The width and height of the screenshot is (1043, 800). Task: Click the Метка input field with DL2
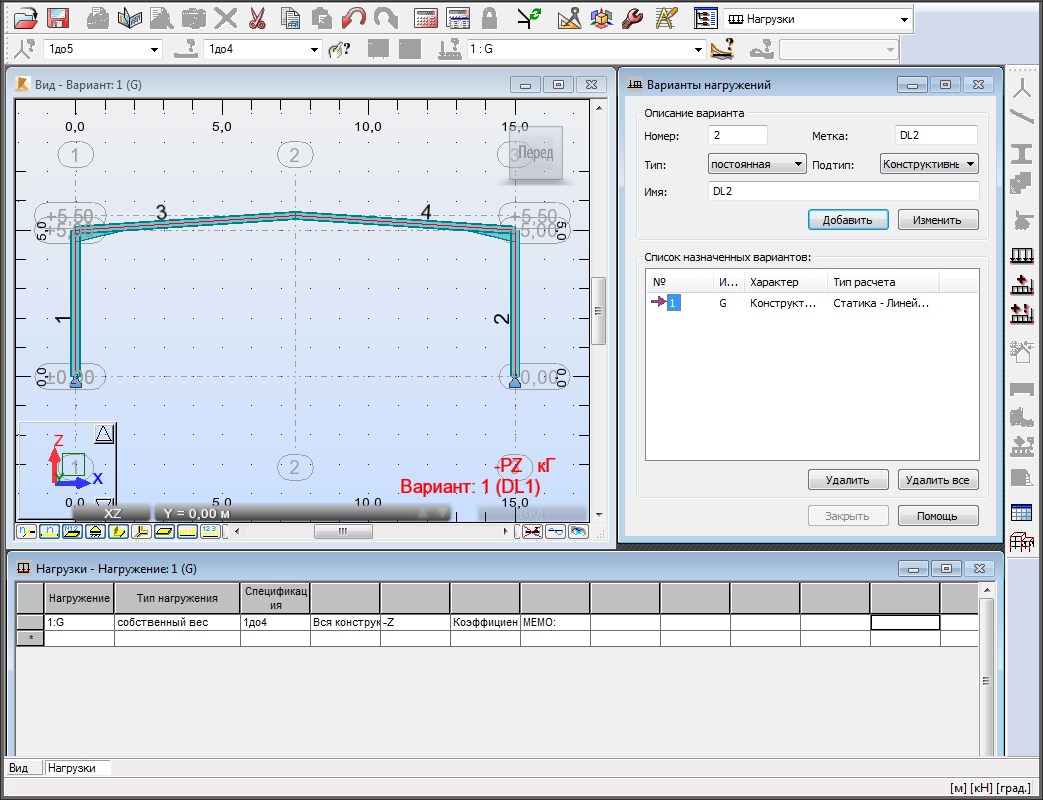pos(937,135)
